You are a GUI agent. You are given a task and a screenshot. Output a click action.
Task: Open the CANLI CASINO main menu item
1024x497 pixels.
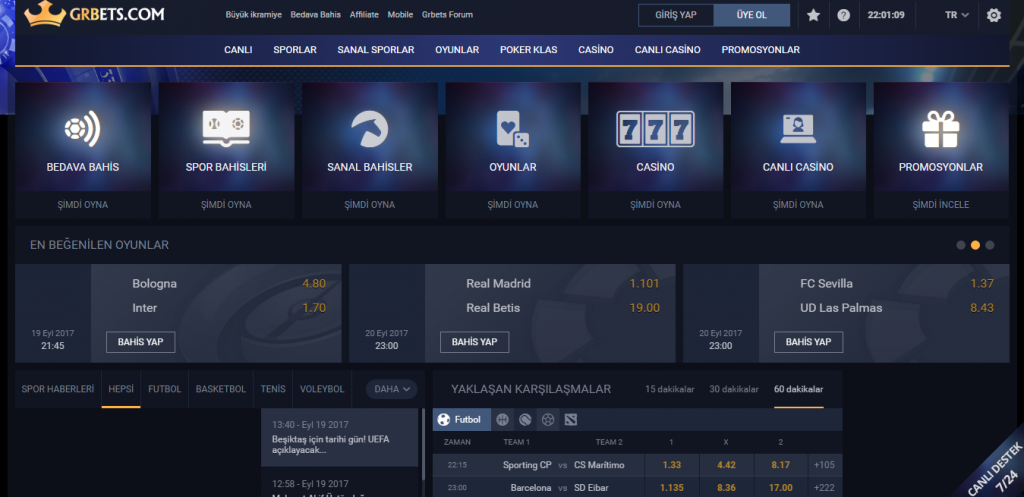click(x=667, y=50)
